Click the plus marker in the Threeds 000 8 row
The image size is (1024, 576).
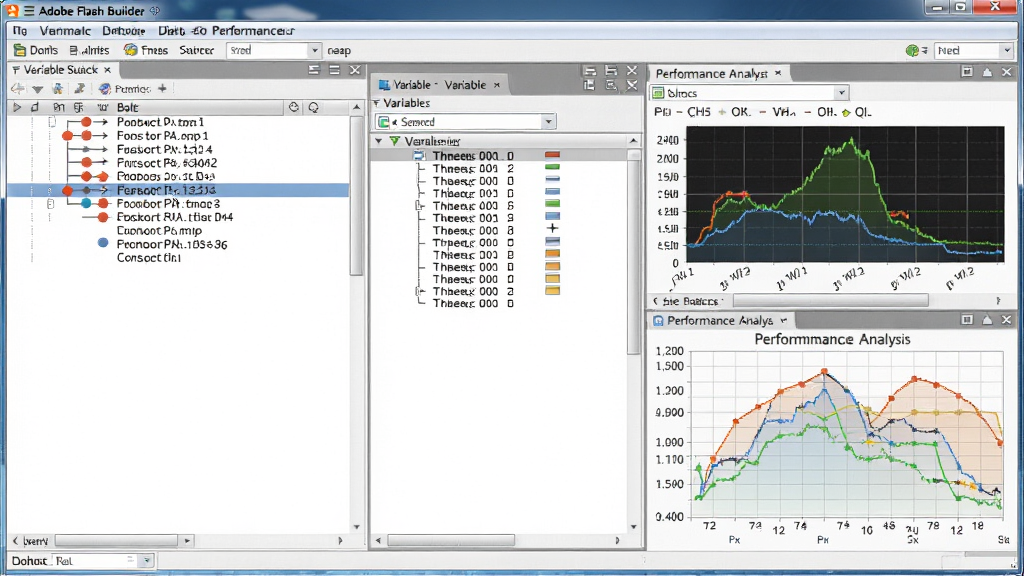coord(552,228)
